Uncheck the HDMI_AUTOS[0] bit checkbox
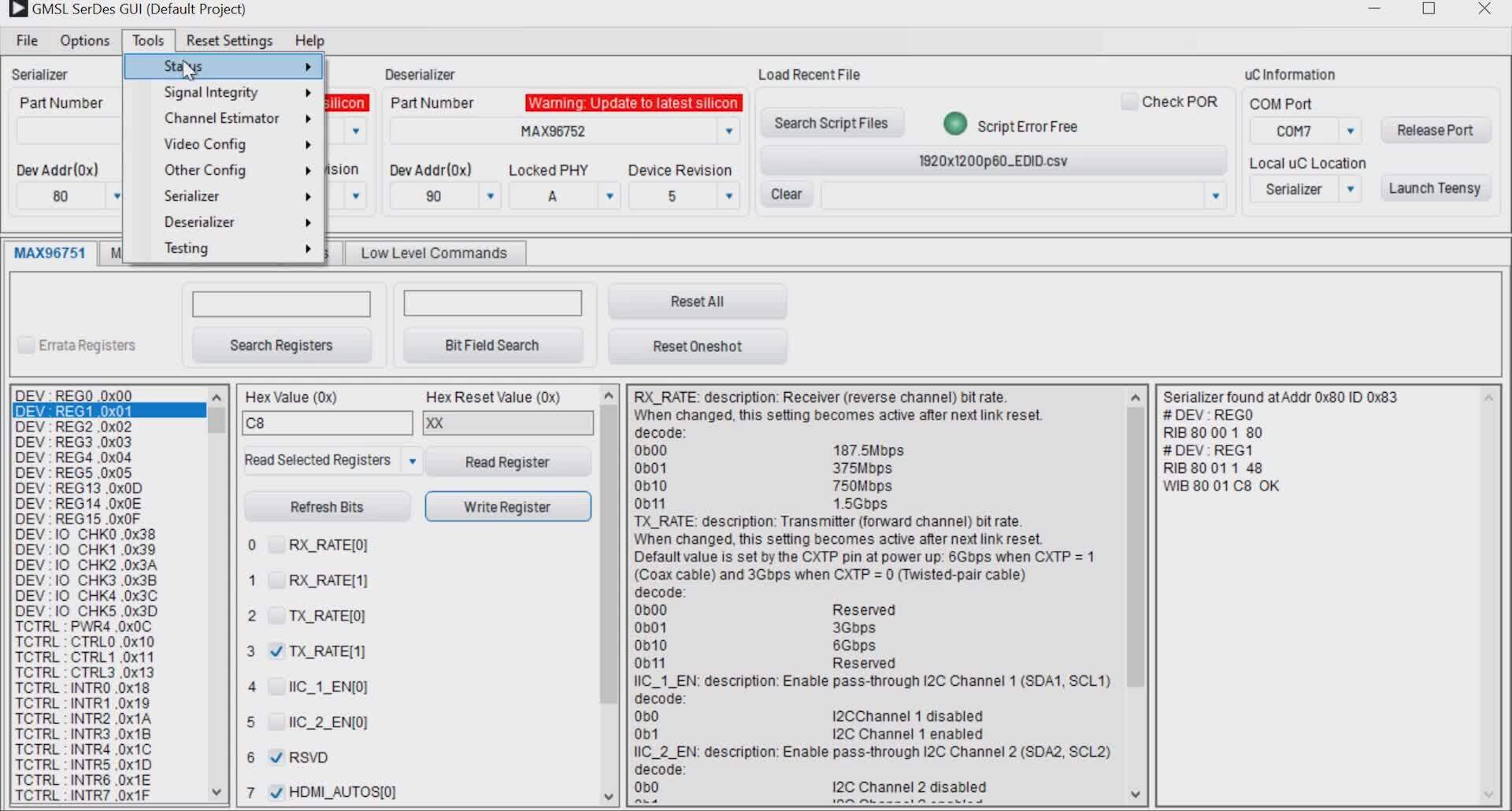The height and width of the screenshot is (811, 1512). pos(276,792)
